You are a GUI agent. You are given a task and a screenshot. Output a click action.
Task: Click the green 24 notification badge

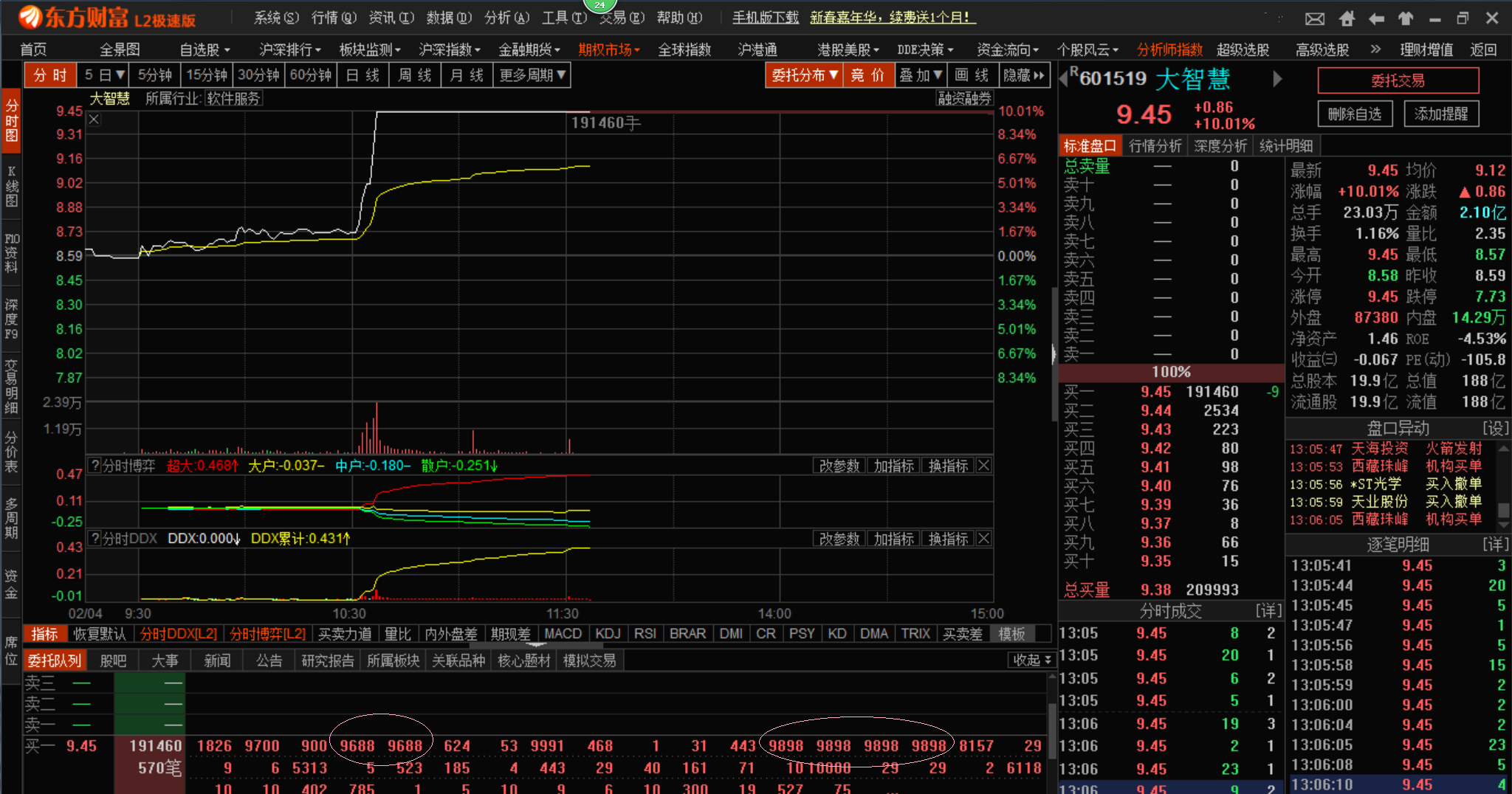599,5
